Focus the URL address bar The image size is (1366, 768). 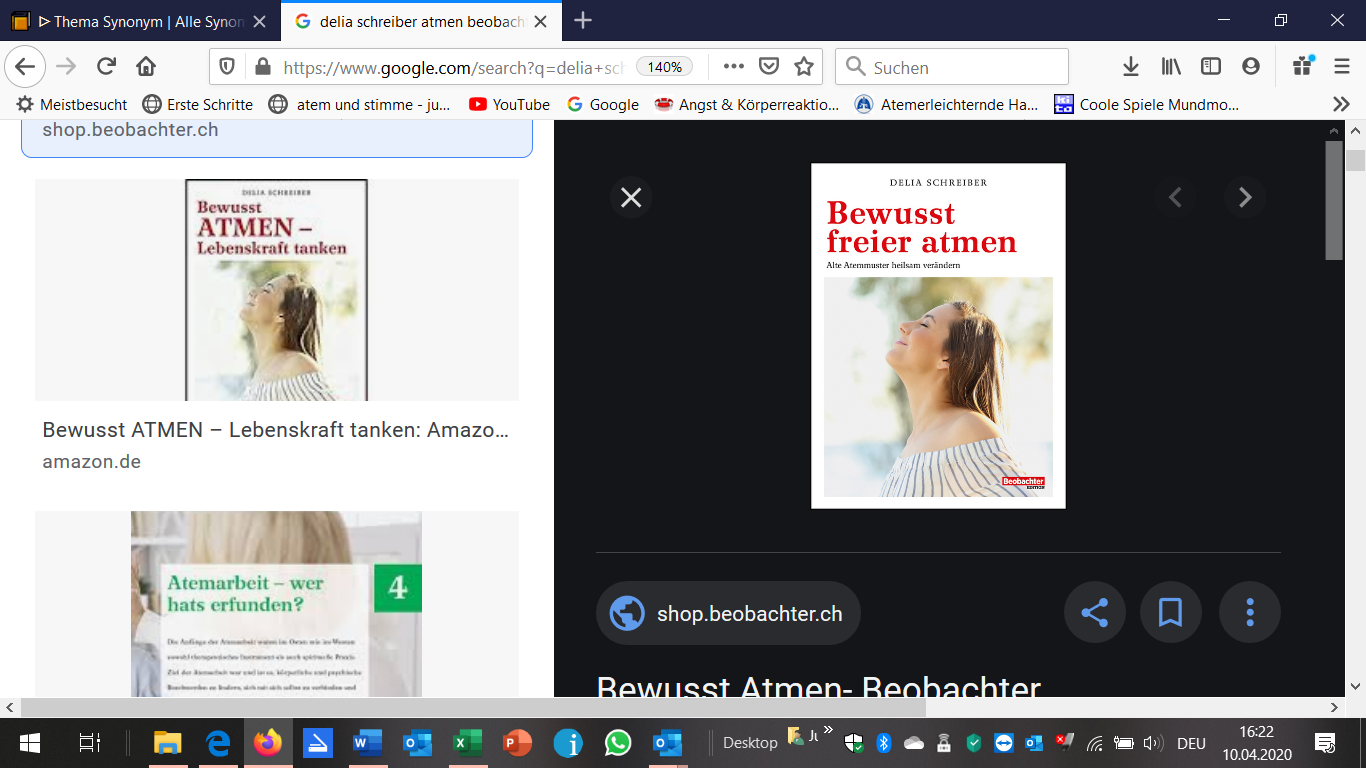pyautogui.click(x=452, y=67)
